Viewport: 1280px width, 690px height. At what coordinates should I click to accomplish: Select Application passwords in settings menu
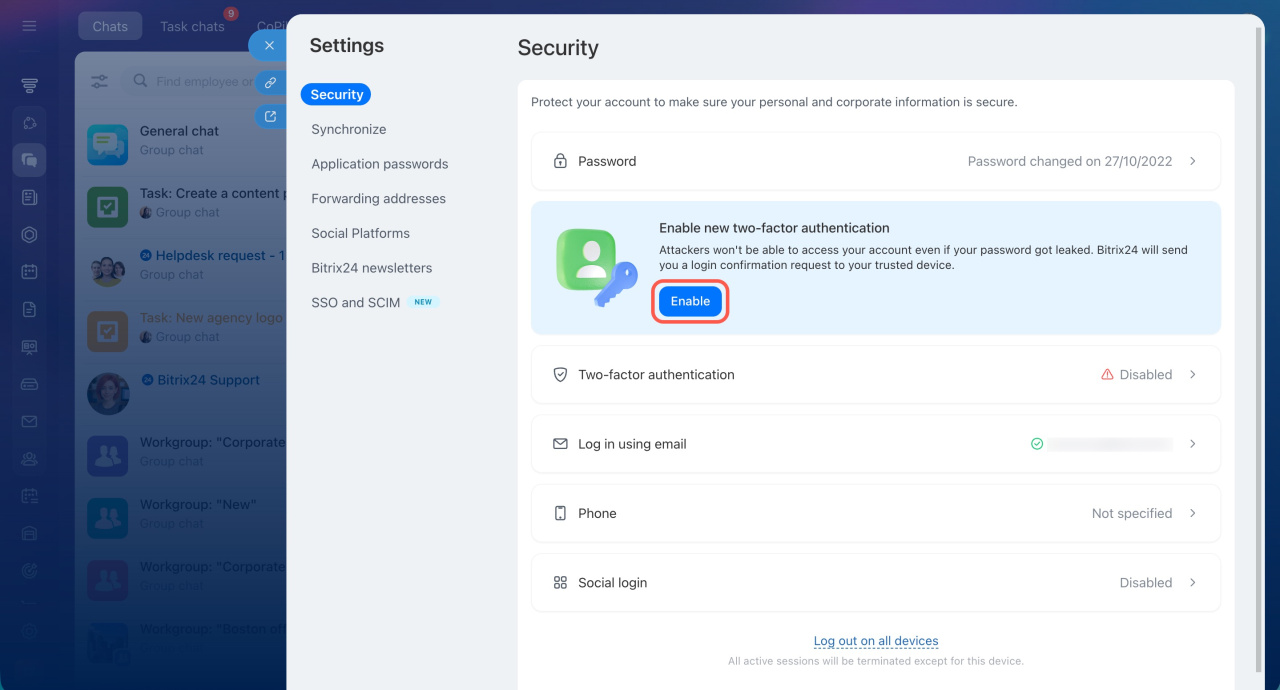coord(379,164)
